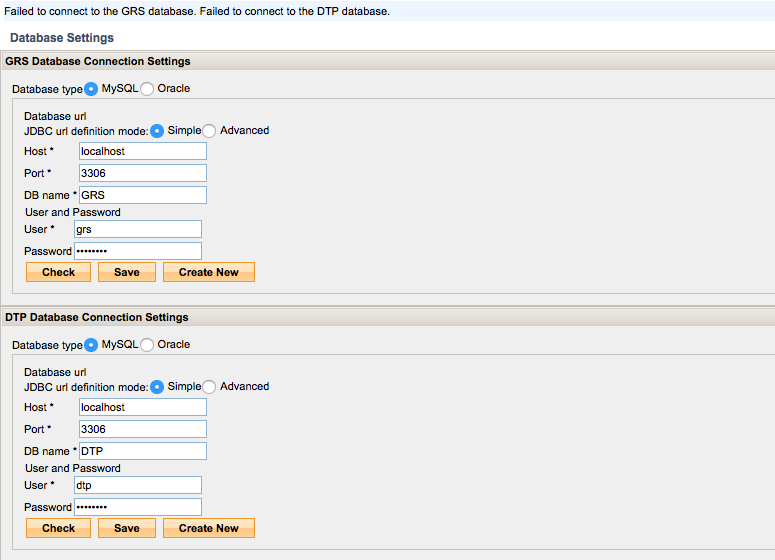Save the GRS database settings
Image resolution: width=775 pixels, height=560 pixels.
[127, 272]
